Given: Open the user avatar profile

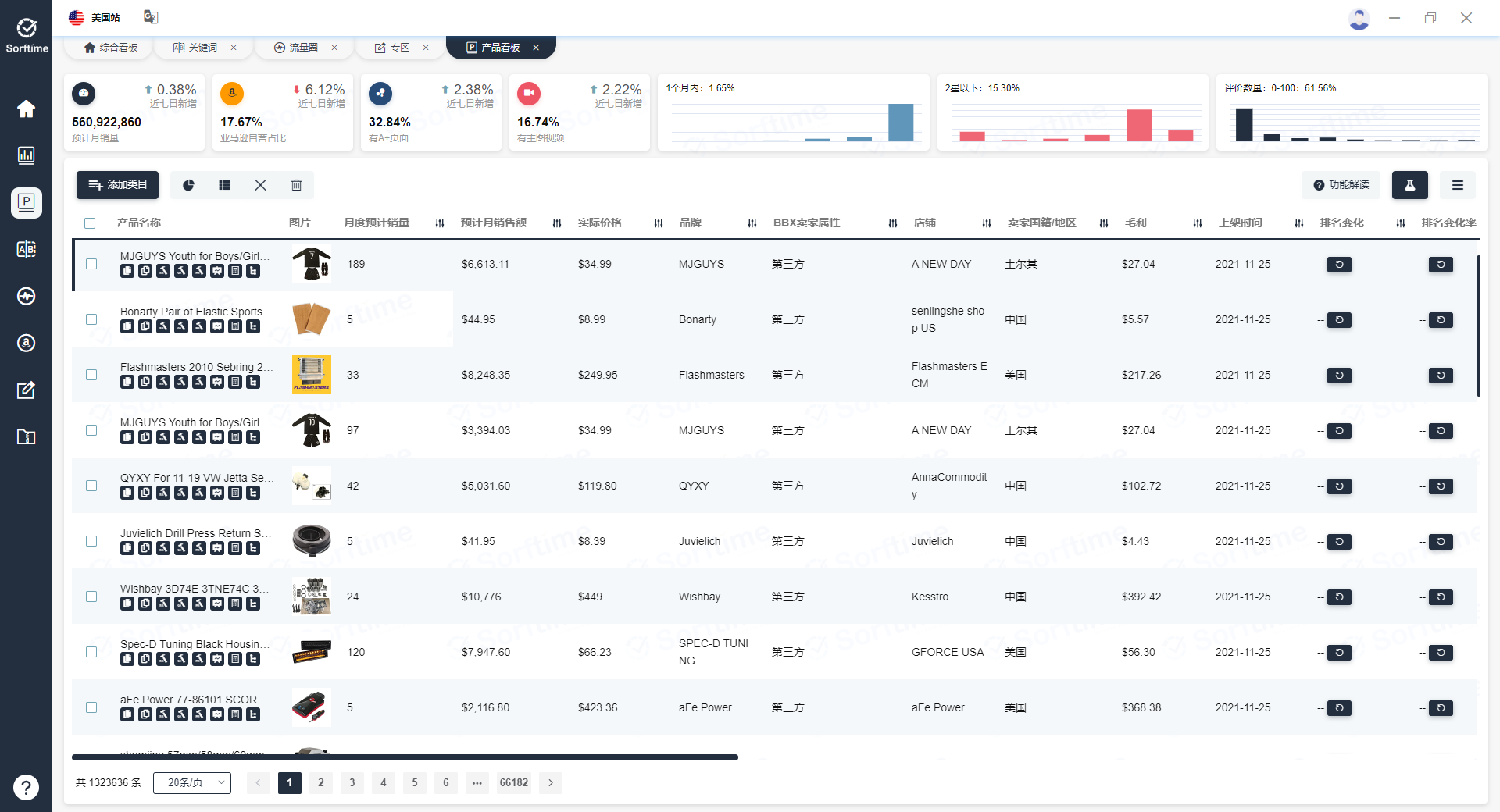Looking at the screenshot, I should [1359, 19].
